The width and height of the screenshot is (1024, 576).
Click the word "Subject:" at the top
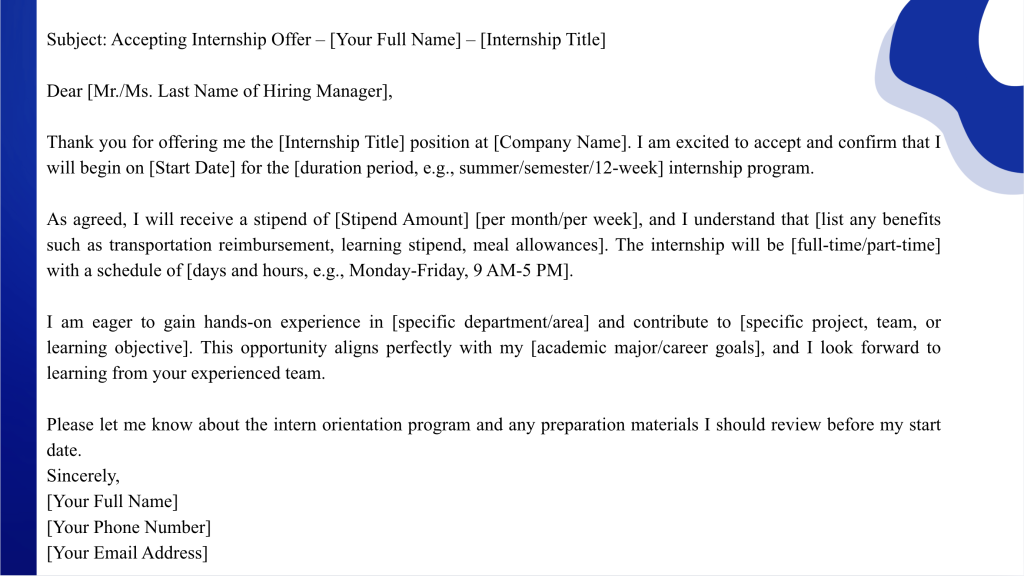click(76, 40)
